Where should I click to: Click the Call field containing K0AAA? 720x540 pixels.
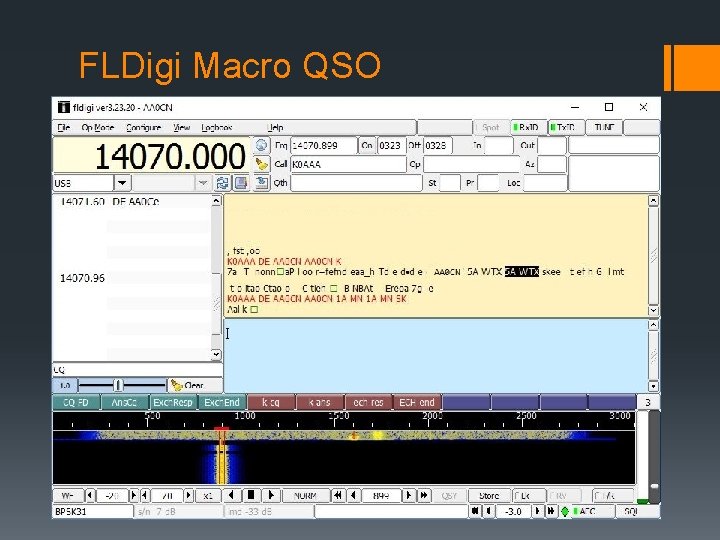coord(348,164)
